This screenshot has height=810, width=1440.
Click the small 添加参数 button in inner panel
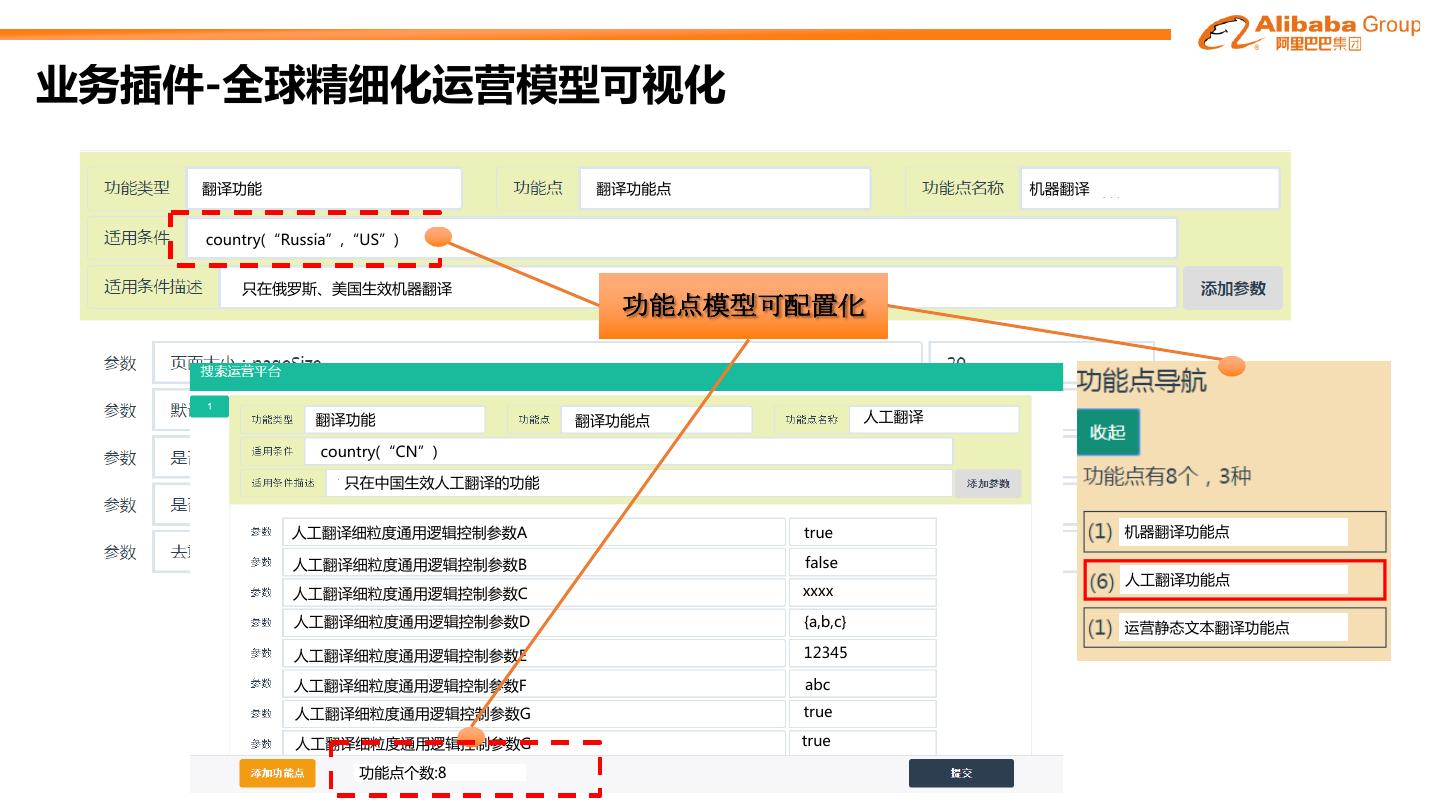[x=987, y=484]
